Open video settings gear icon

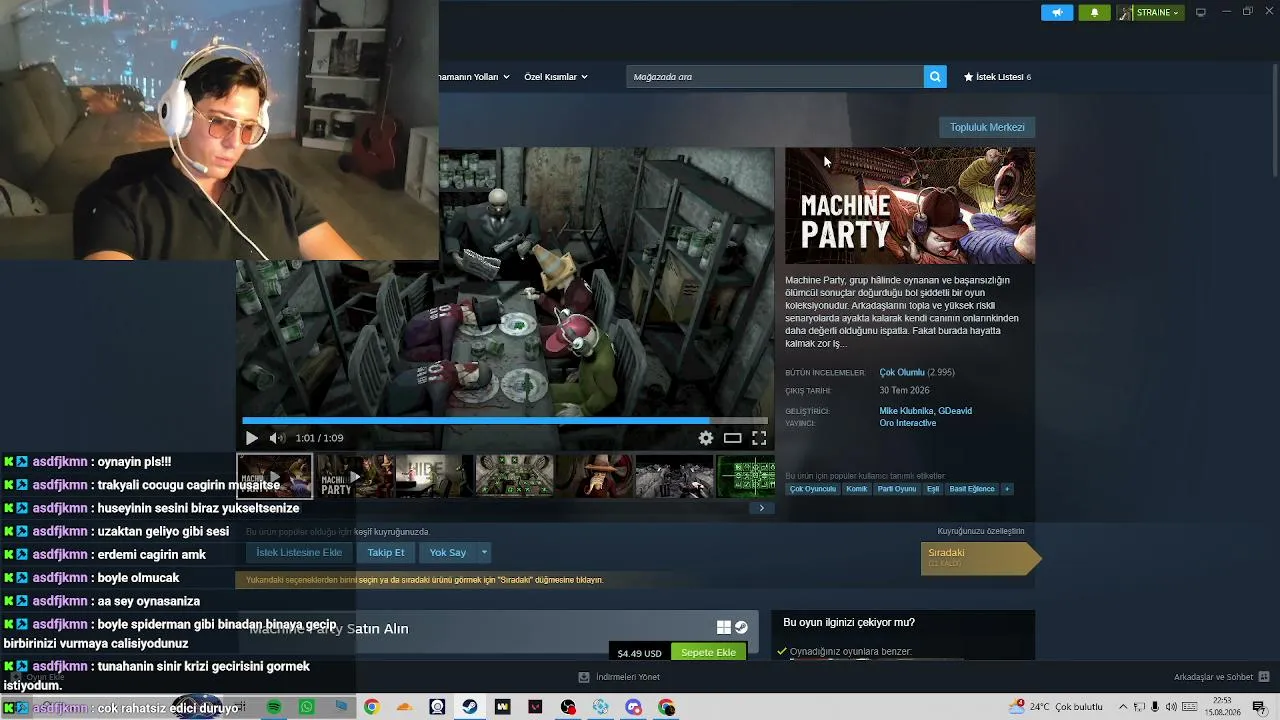[x=706, y=438]
